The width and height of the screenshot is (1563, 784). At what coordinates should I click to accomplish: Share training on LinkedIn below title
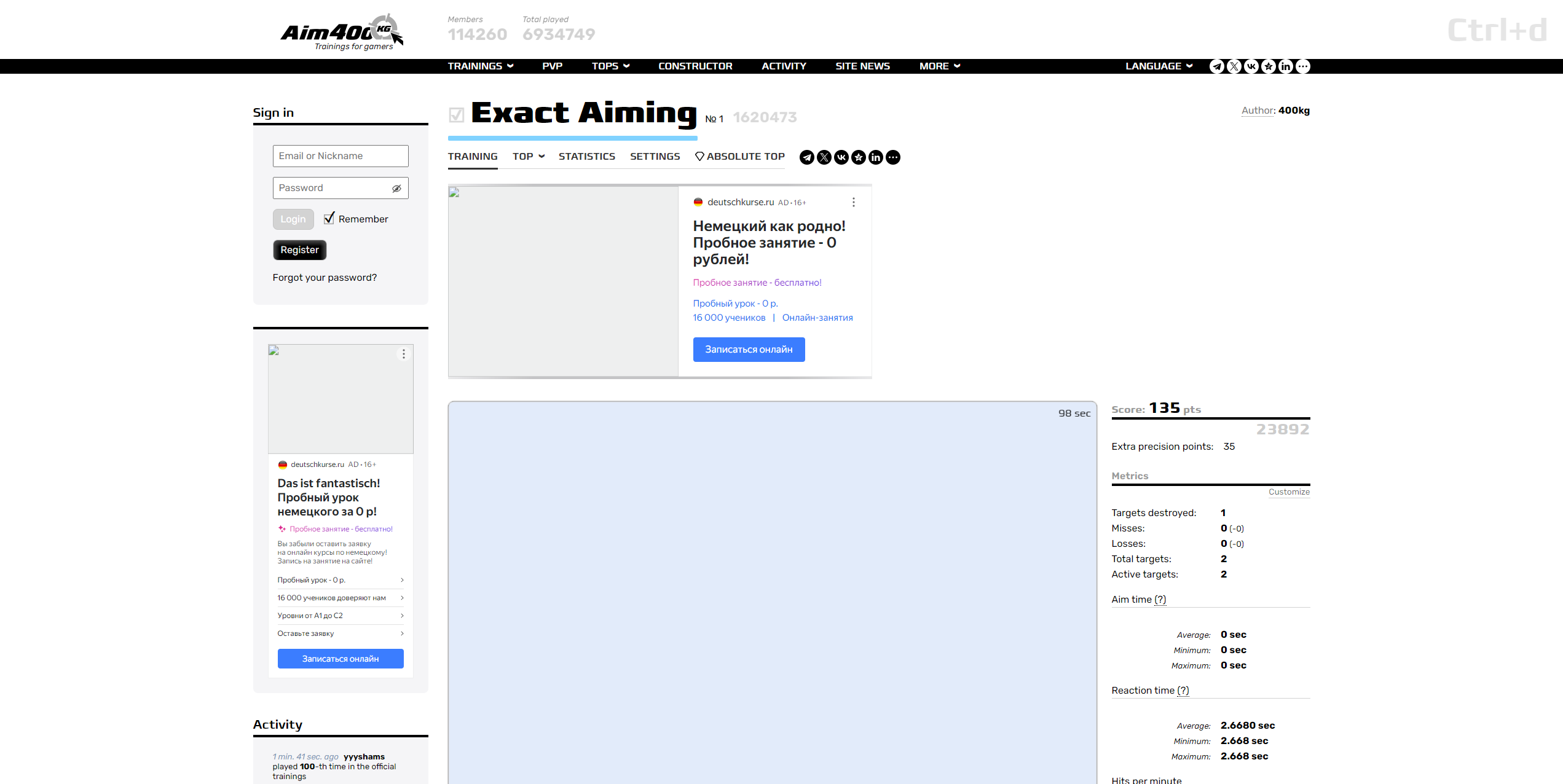coord(875,157)
